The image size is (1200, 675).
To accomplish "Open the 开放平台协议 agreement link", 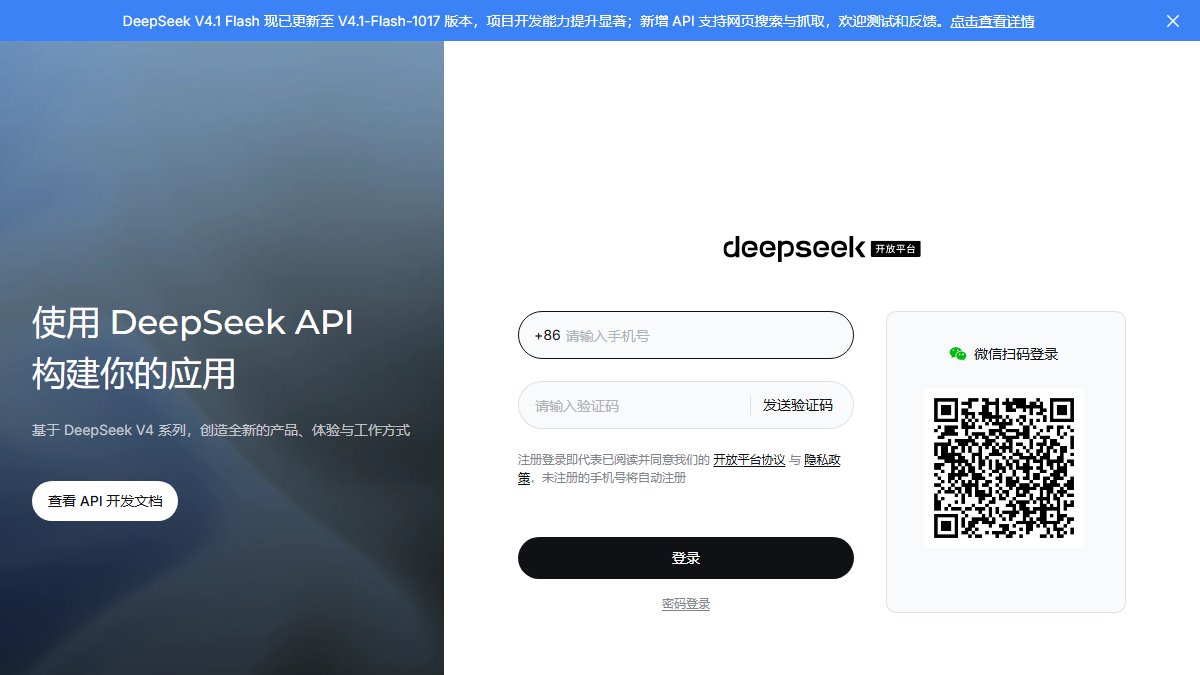I will (749, 460).
